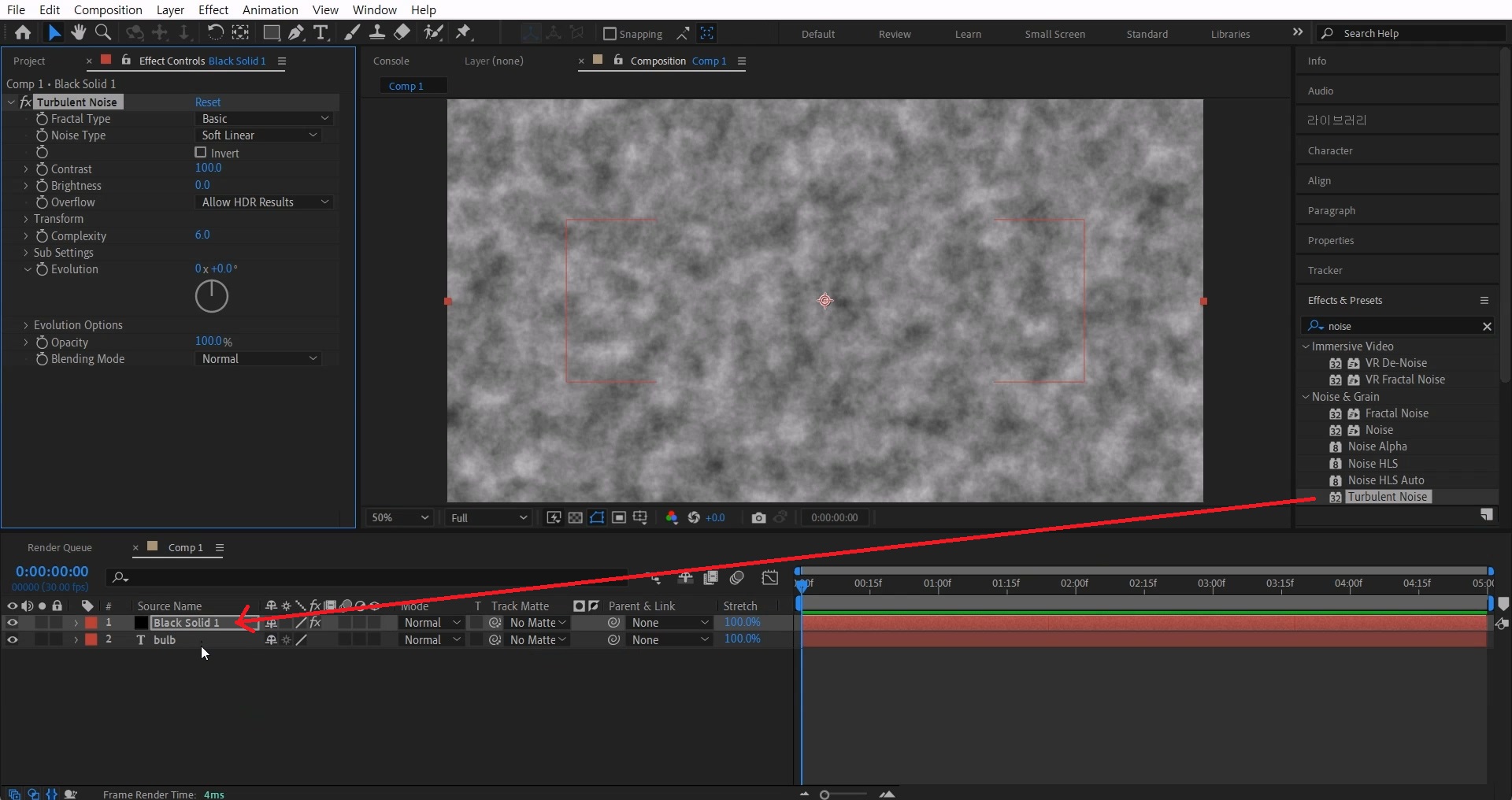1512x800 pixels.
Task: Click the Contrast value 100.0
Action: [x=209, y=168]
